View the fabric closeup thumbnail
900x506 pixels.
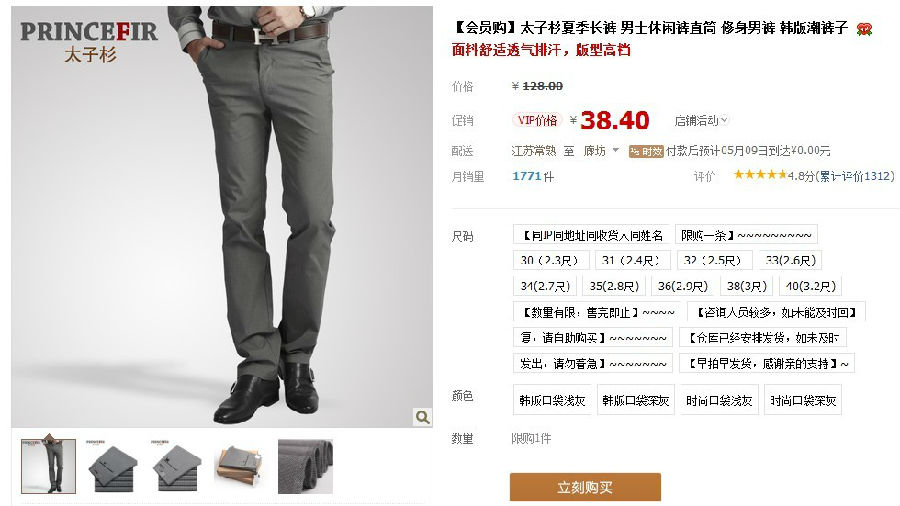(305, 466)
